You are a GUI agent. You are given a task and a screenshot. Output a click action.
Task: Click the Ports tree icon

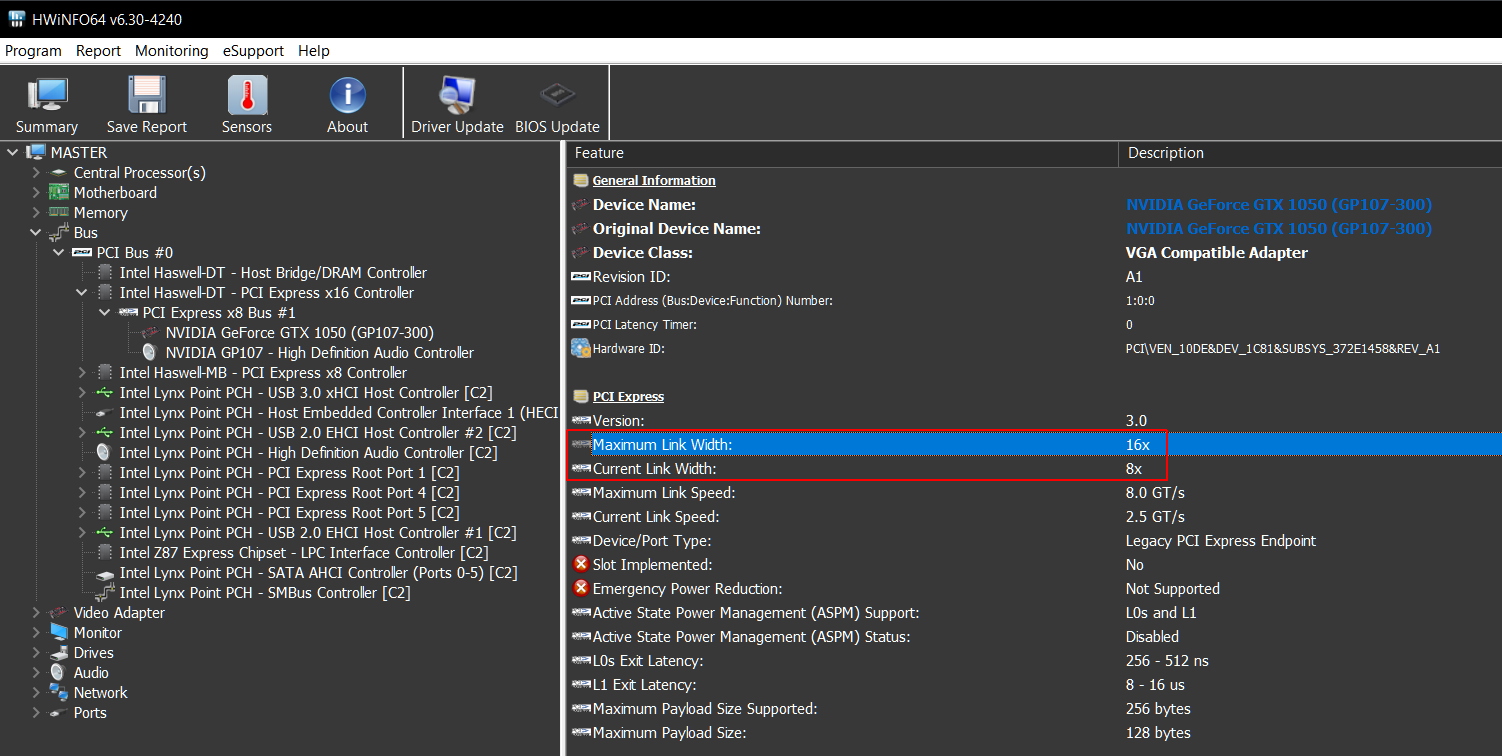pyautogui.click(x=59, y=712)
